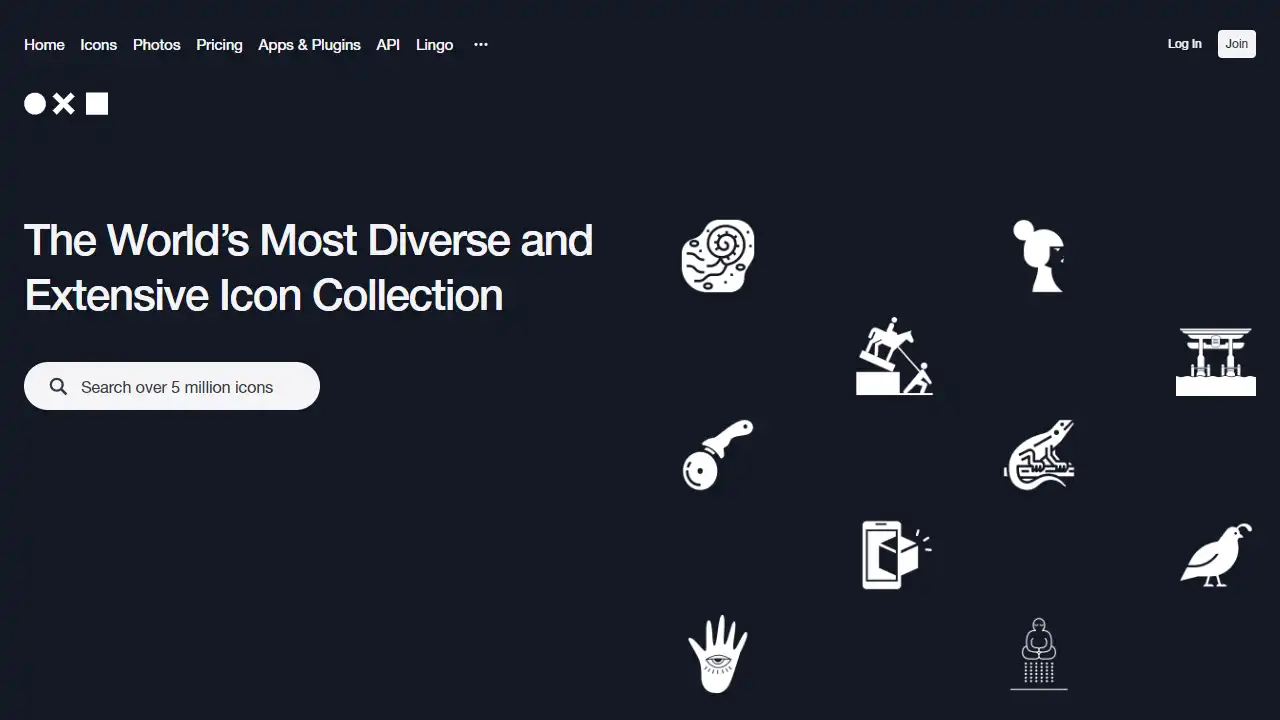This screenshot has height=720, width=1280.
Task: Navigate to the Pricing page
Action: 219,44
